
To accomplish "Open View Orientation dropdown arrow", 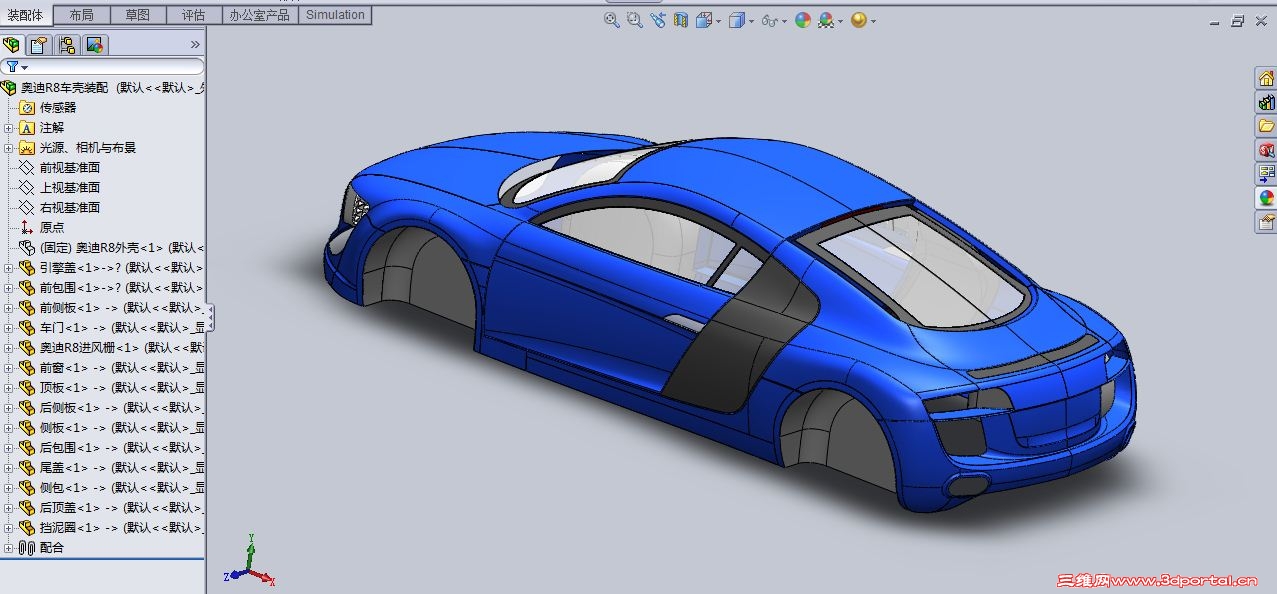I will coord(718,21).
